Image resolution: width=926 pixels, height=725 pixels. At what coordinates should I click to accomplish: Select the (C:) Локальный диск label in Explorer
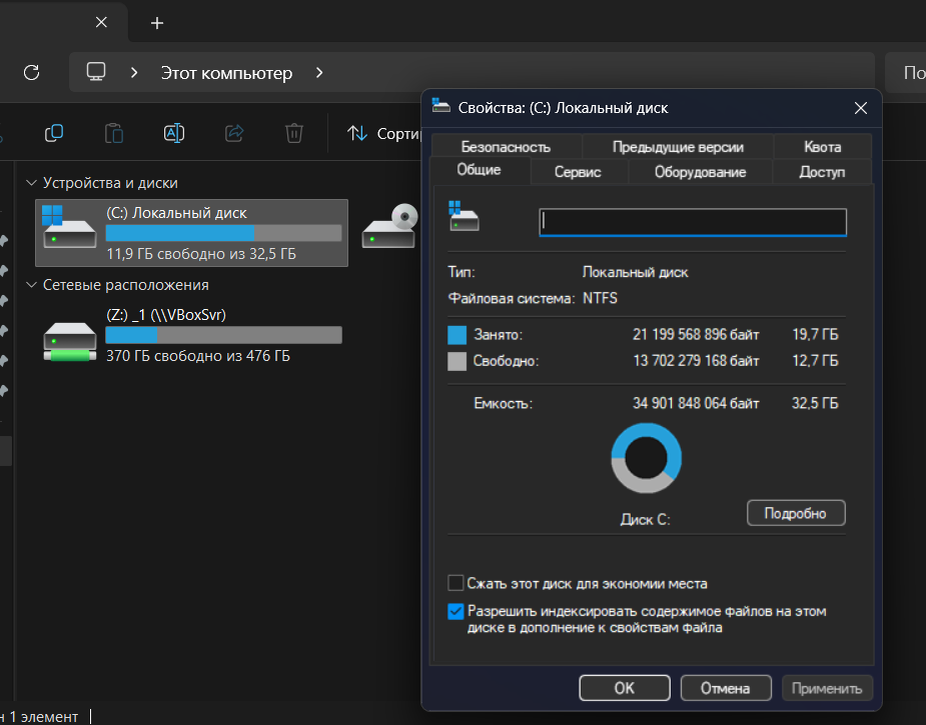tap(177, 213)
